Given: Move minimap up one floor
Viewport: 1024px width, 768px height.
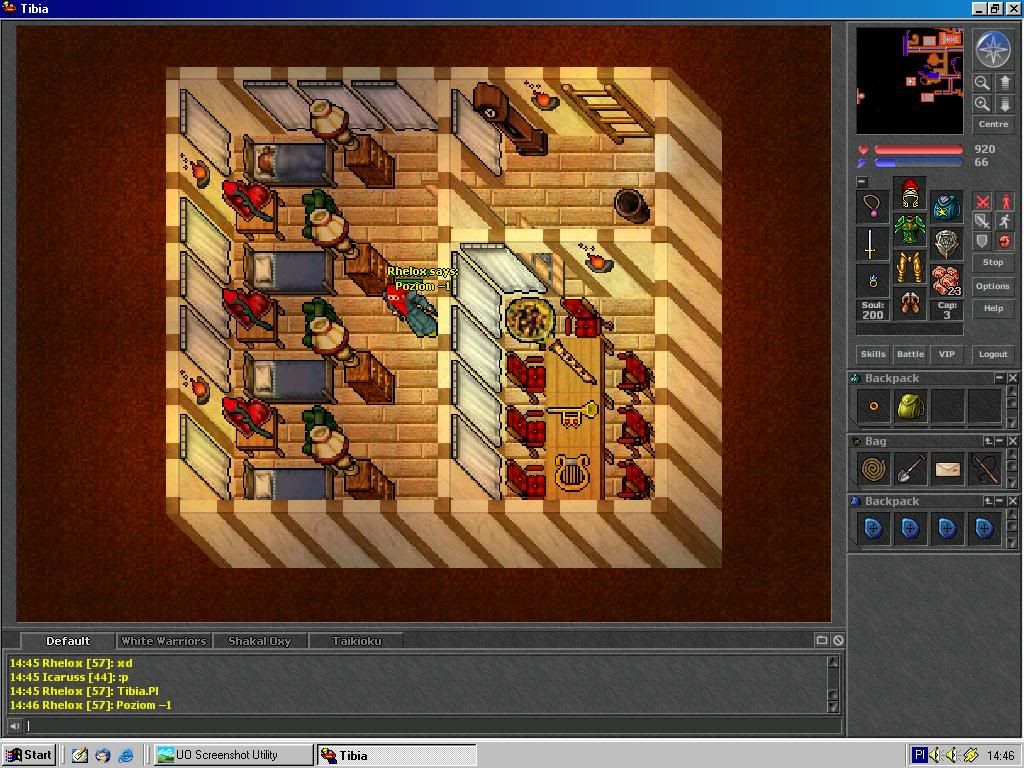Looking at the screenshot, I should [1004, 83].
